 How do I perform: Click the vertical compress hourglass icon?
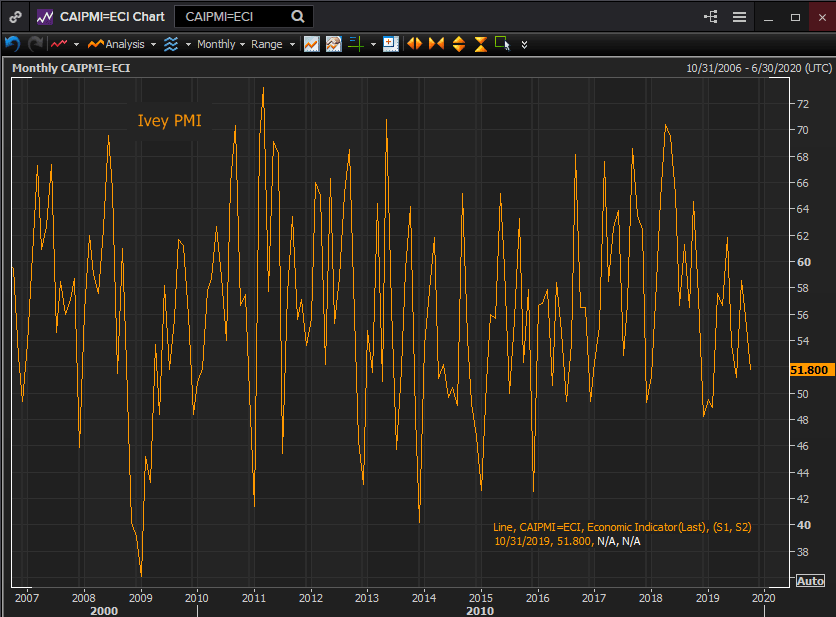(x=481, y=44)
